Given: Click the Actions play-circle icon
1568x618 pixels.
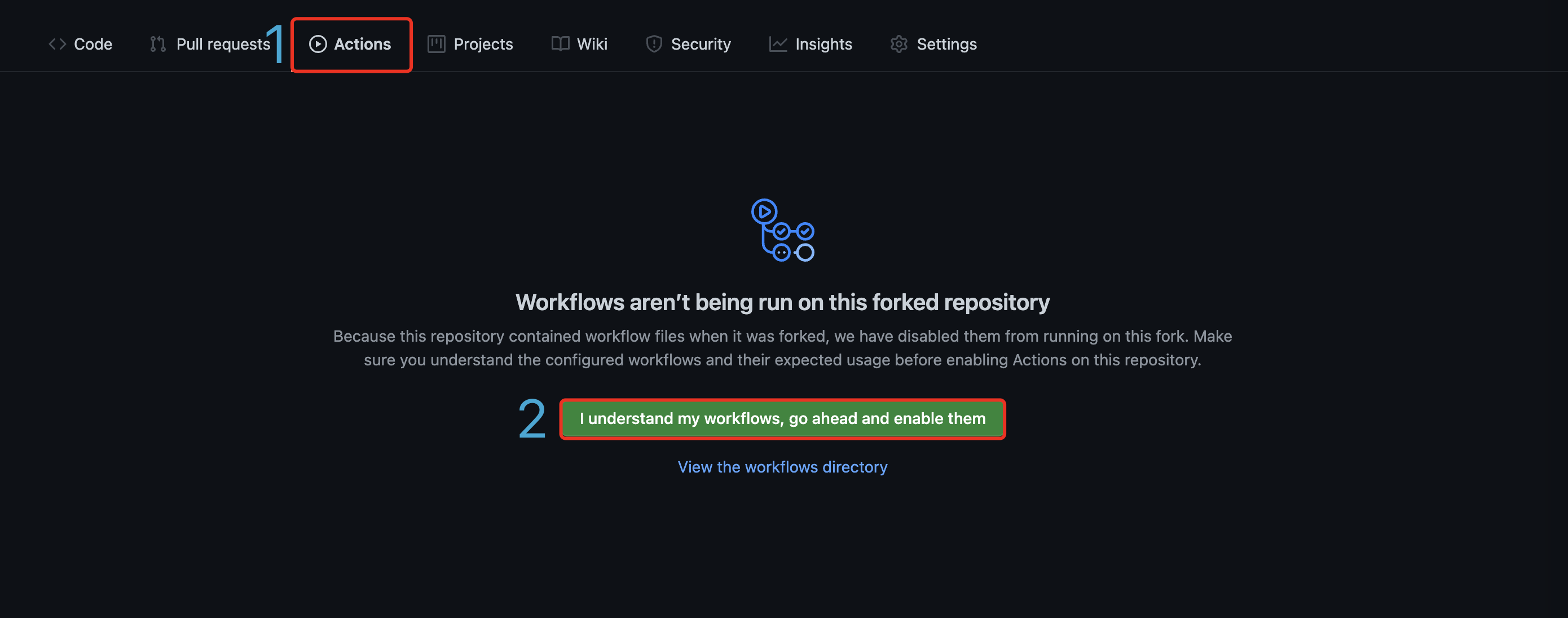Looking at the screenshot, I should [x=318, y=44].
